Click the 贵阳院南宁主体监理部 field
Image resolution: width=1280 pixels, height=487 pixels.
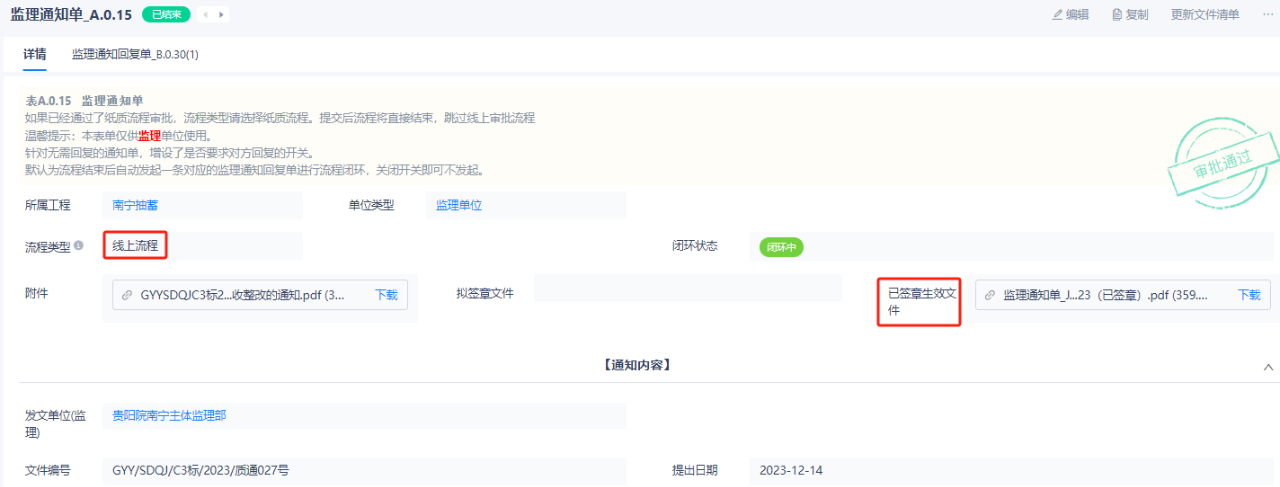364,416
